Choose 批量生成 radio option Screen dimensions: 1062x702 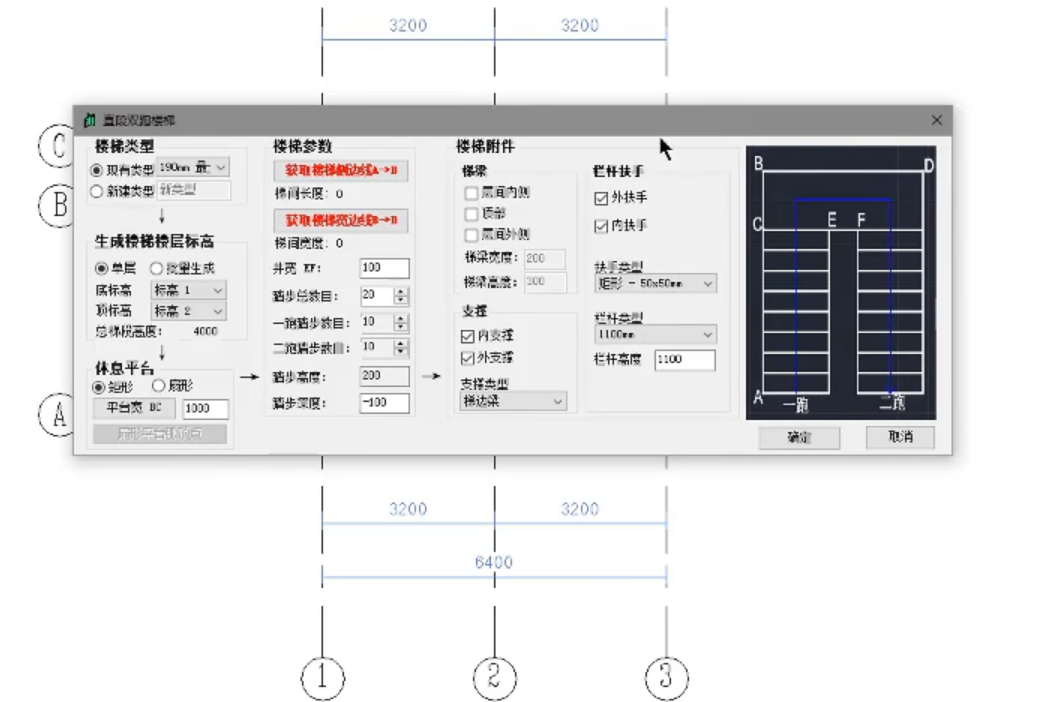(156, 268)
